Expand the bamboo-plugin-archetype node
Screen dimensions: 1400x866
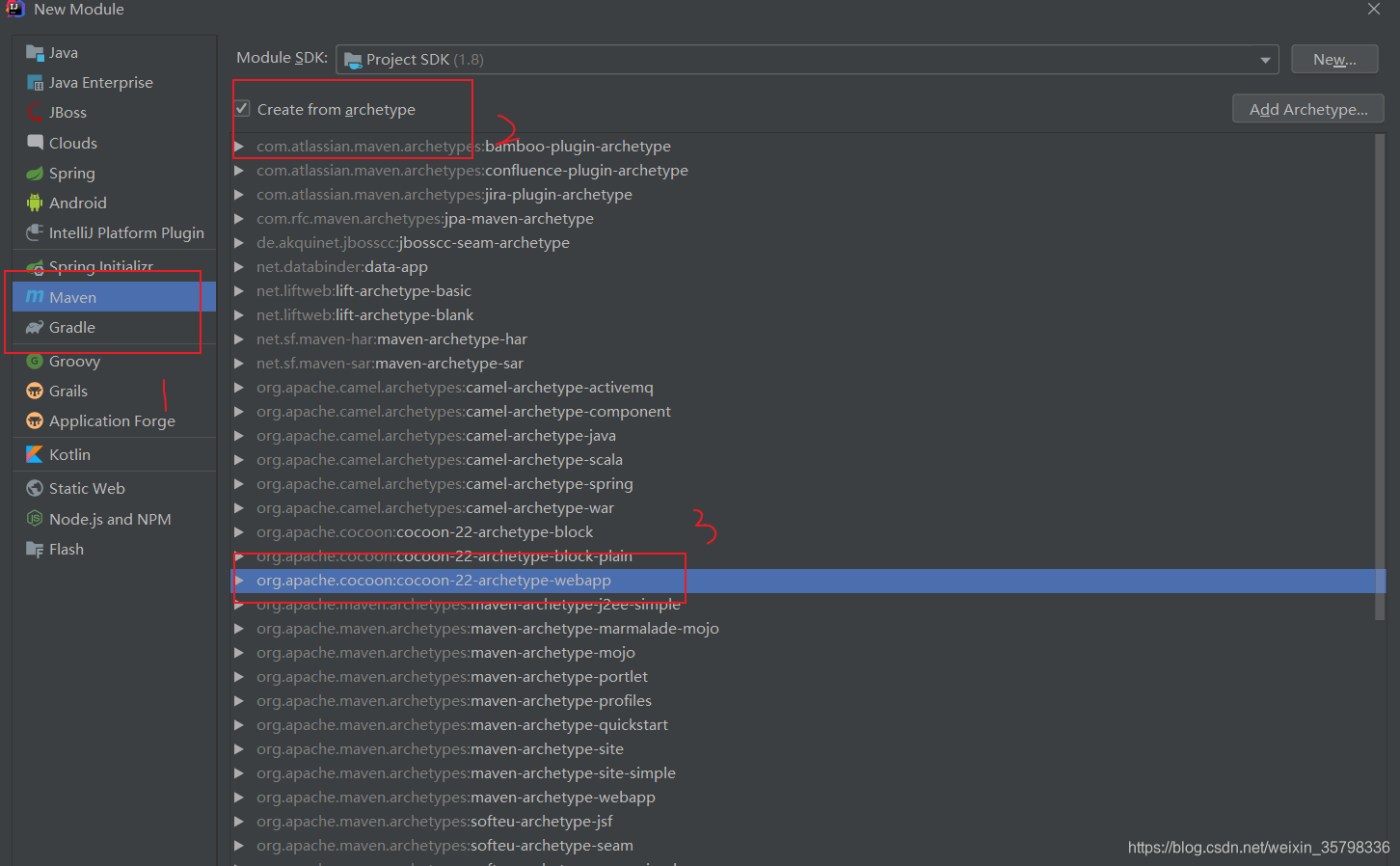click(239, 147)
